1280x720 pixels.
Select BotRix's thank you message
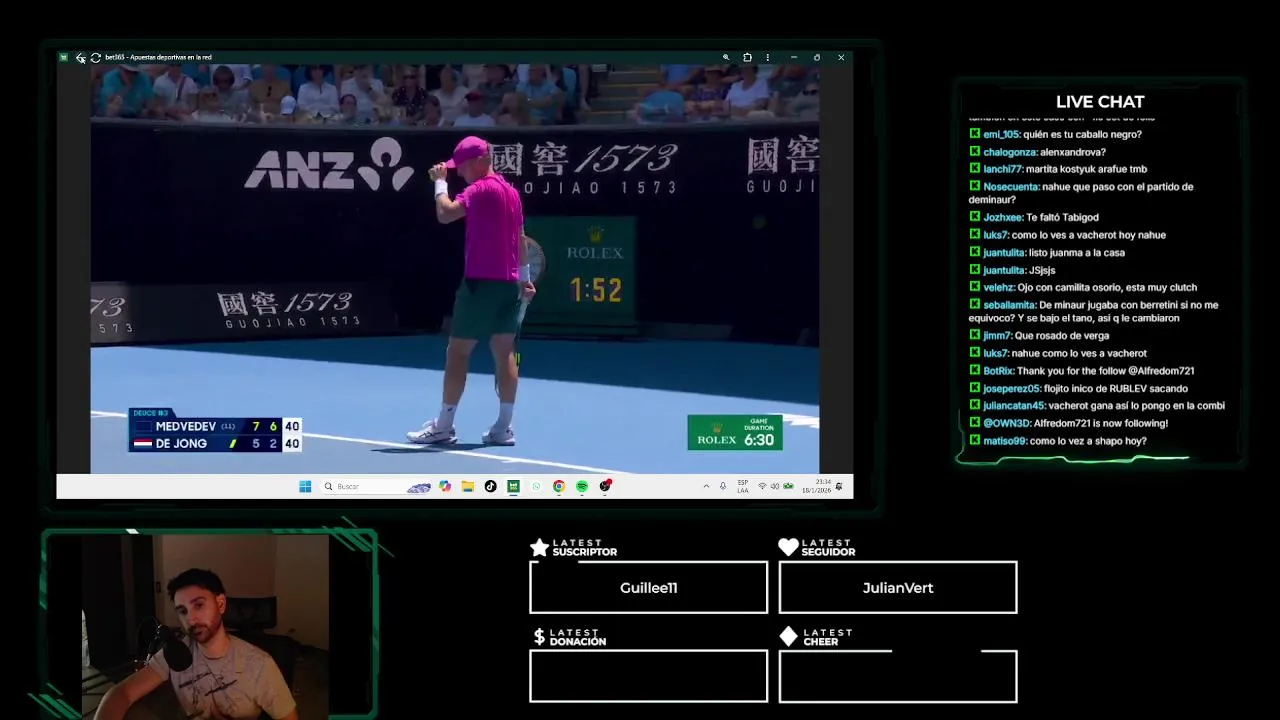point(1082,371)
